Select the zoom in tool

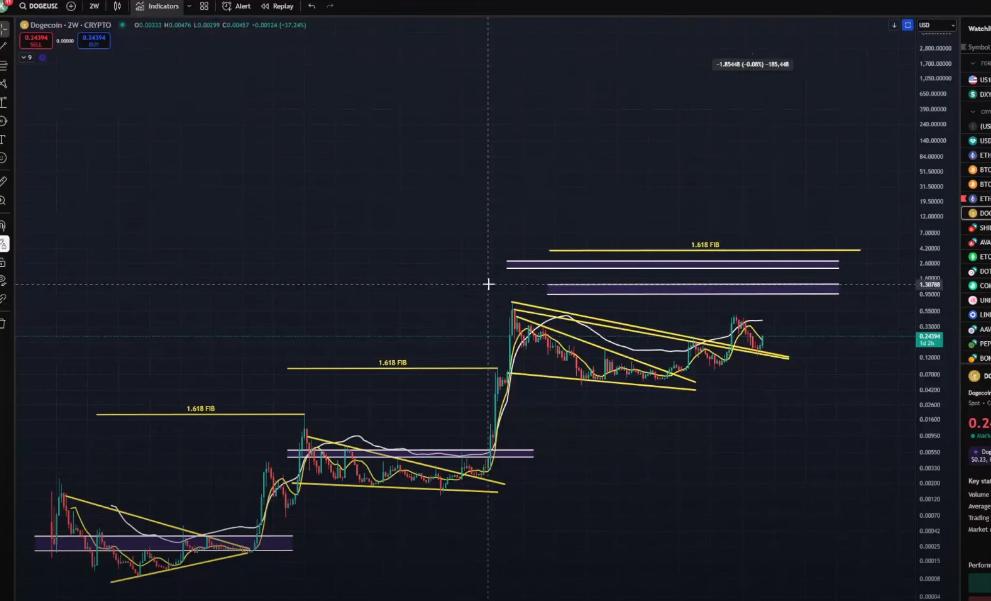click(x=4, y=200)
